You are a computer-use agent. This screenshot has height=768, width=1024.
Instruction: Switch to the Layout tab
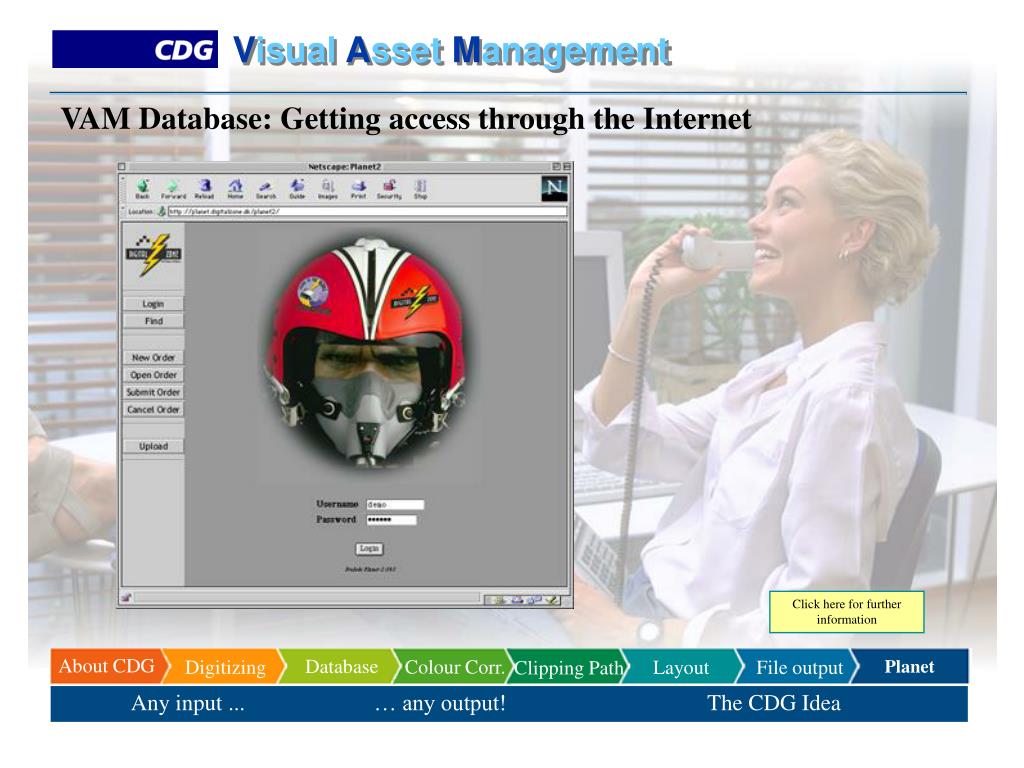(x=680, y=667)
